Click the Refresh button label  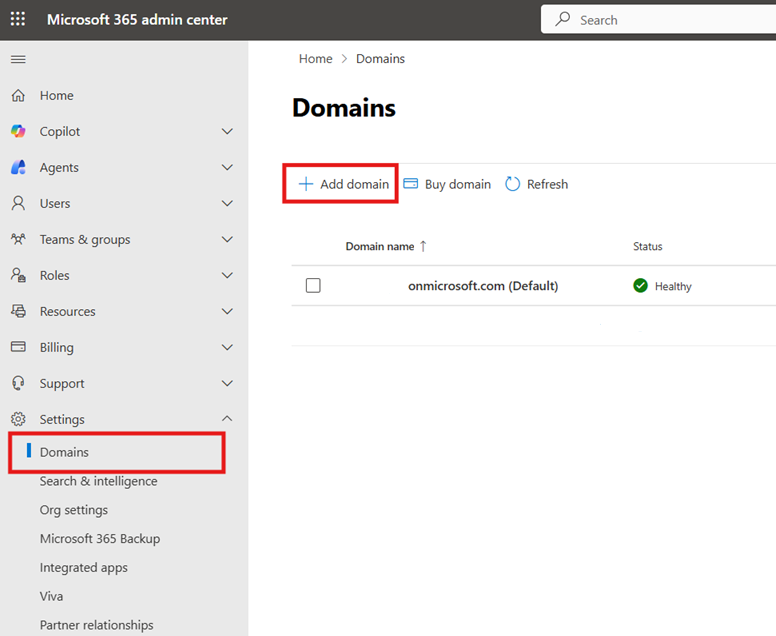pyautogui.click(x=547, y=184)
